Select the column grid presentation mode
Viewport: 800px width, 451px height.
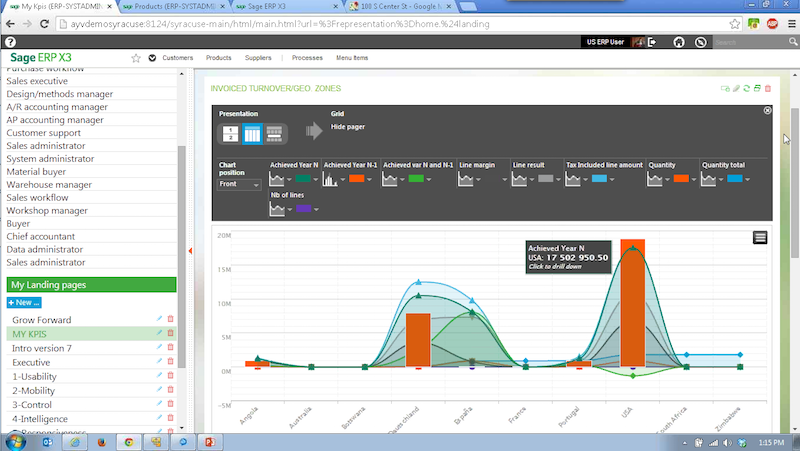click(x=252, y=133)
